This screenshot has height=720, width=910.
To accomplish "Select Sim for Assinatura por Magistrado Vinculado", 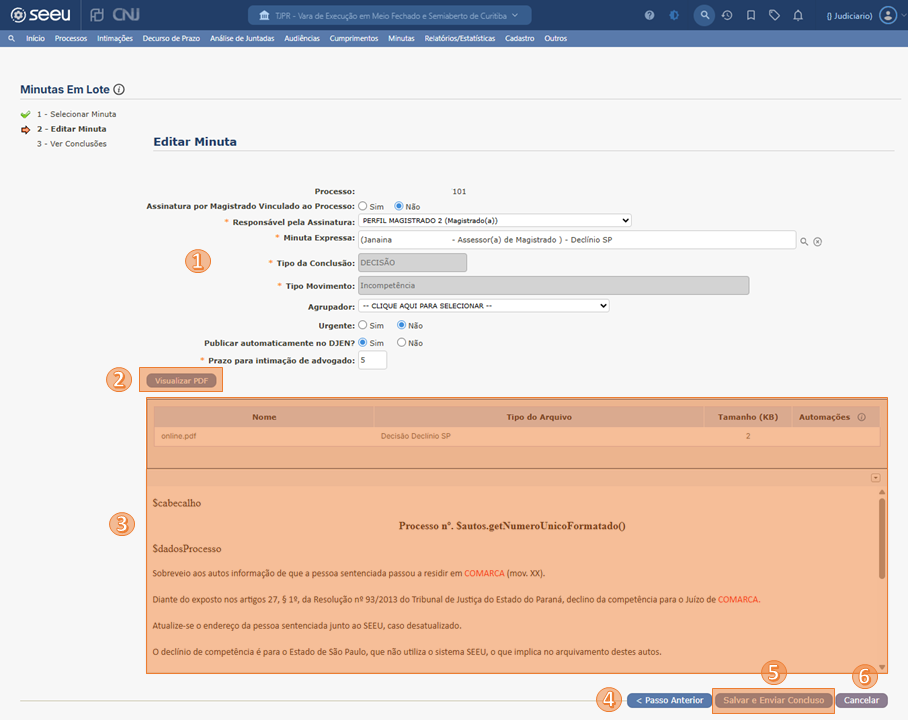I will (x=364, y=206).
